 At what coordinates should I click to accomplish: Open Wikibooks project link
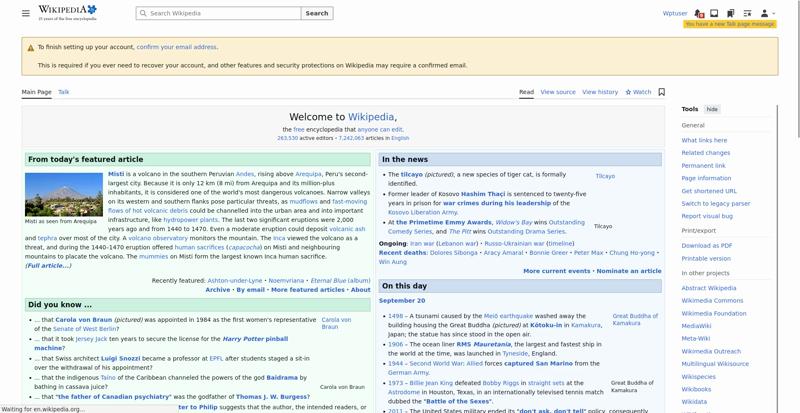pos(696,389)
